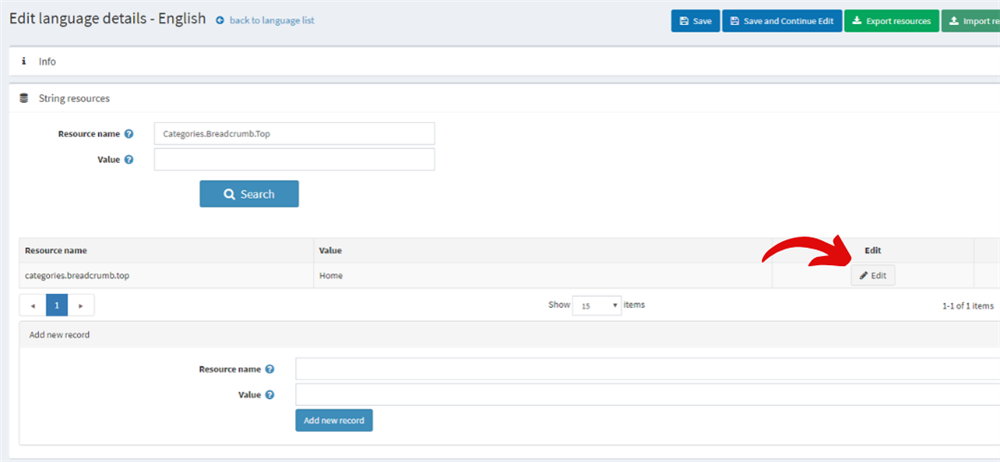The height and width of the screenshot is (462, 1000).
Task: Click the Search button
Action: (249, 194)
